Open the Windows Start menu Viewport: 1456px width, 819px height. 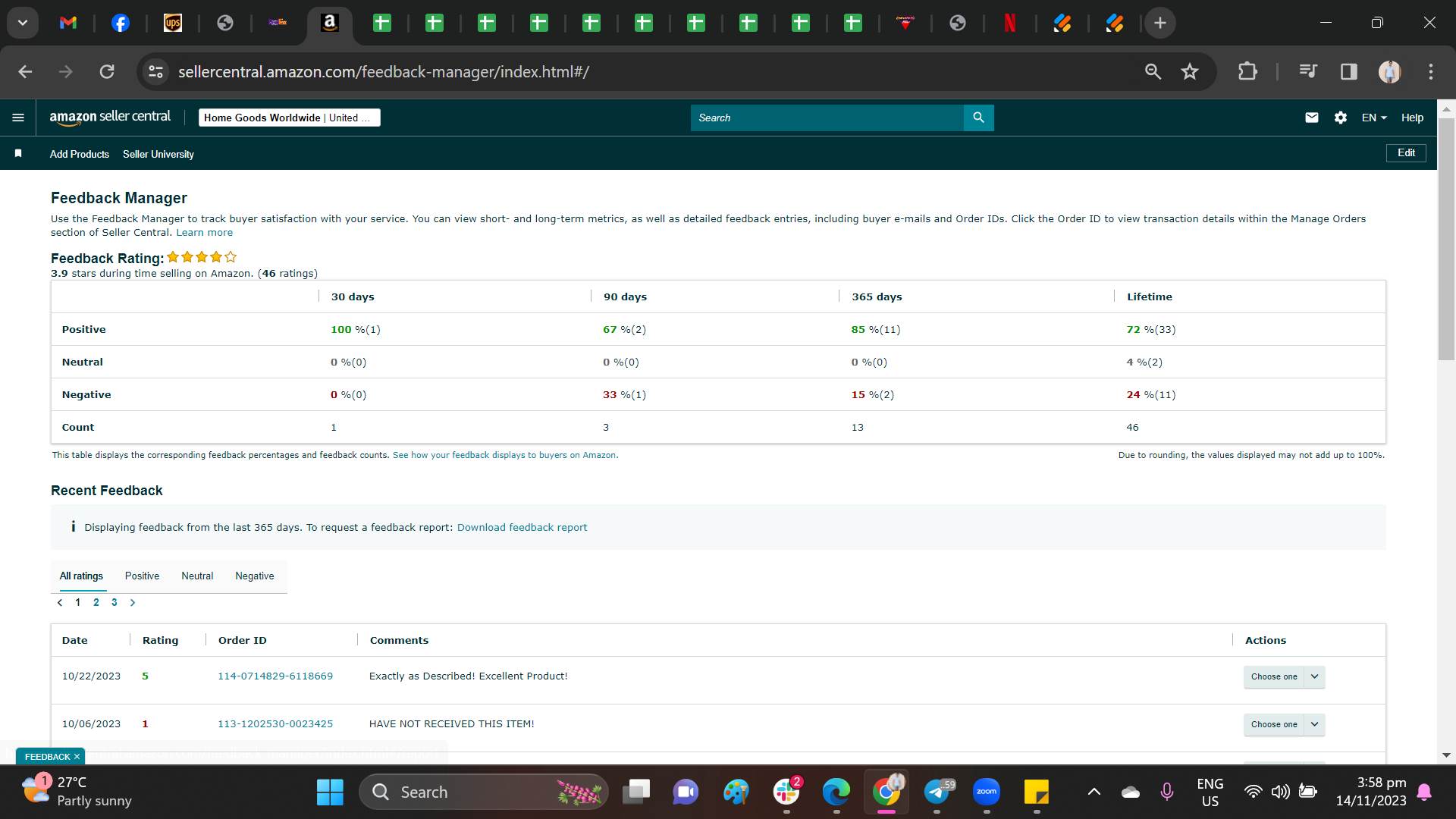pos(330,792)
